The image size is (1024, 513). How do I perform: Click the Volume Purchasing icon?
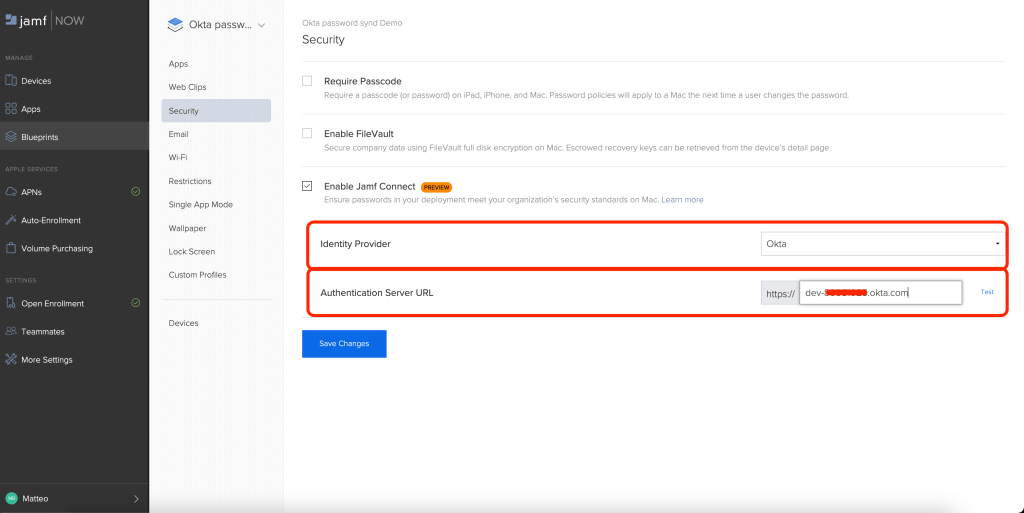(x=11, y=248)
